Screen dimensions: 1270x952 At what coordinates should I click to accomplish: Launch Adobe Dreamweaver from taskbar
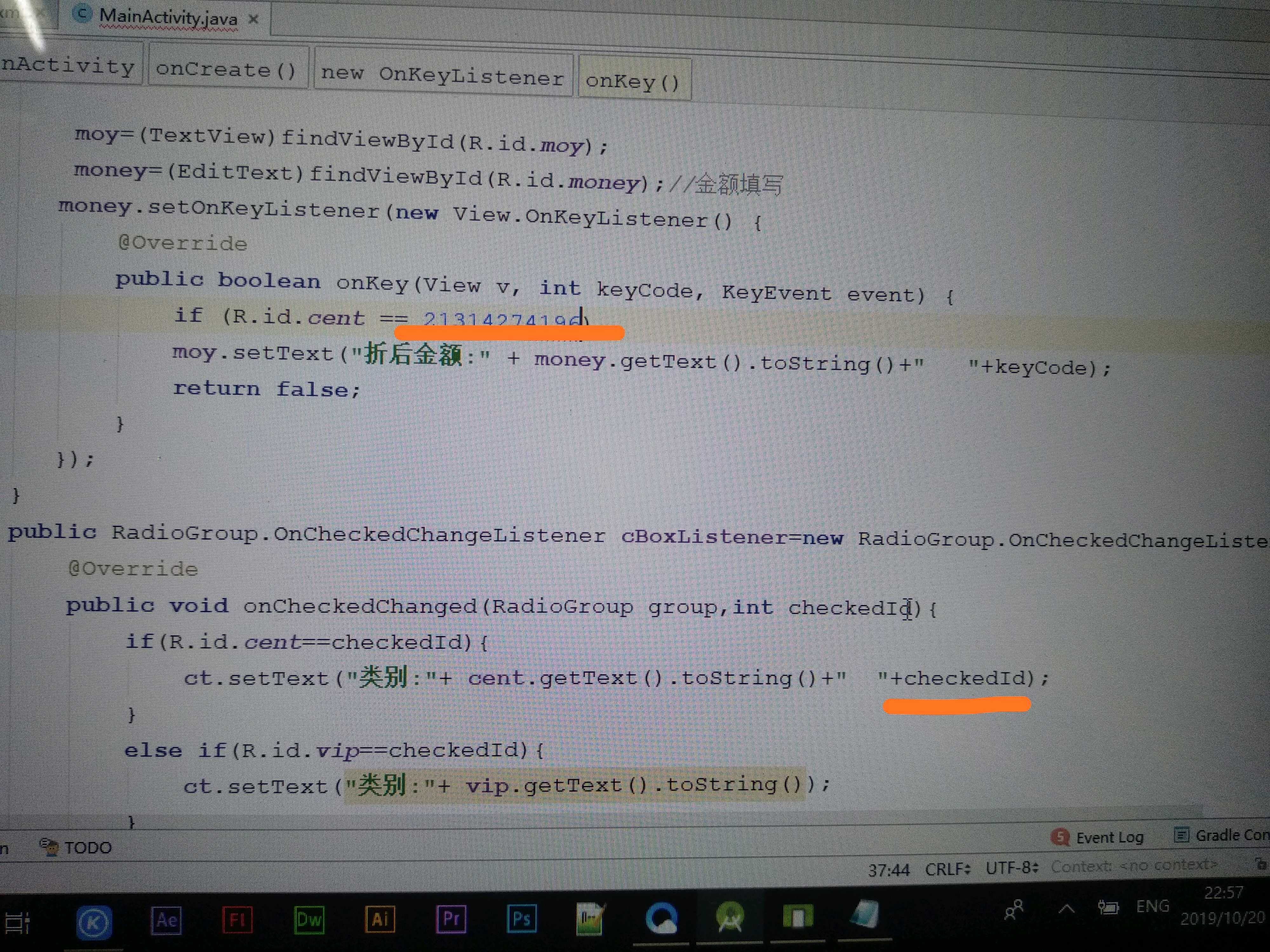(x=309, y=920)
